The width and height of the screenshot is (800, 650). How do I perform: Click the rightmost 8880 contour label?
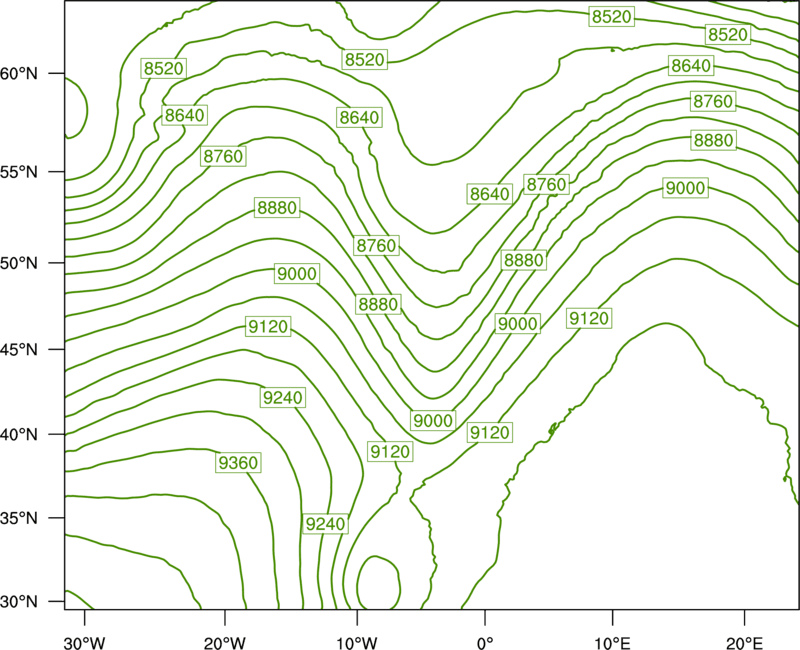(713, 140)
